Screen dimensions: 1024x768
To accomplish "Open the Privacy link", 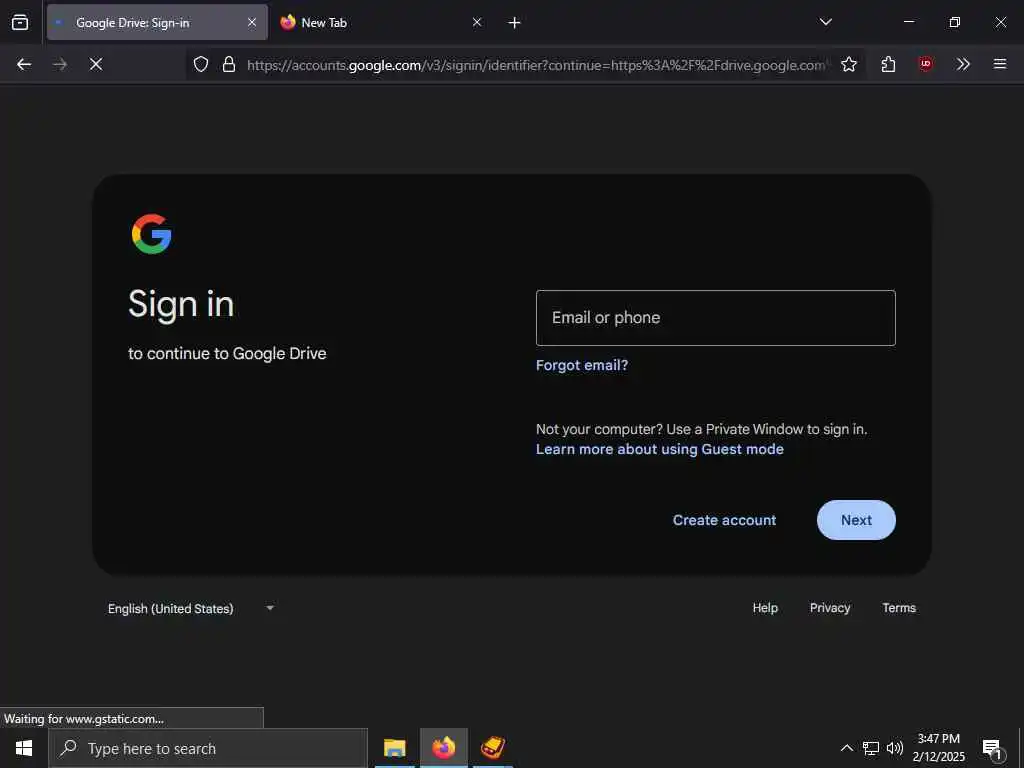I will pos(830,608).
